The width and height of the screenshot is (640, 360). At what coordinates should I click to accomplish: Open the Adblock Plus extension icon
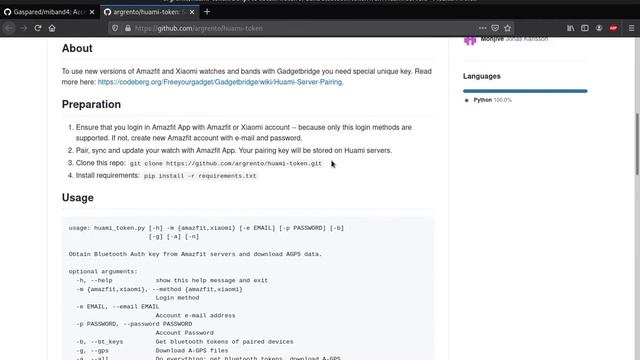pos(613,28)
